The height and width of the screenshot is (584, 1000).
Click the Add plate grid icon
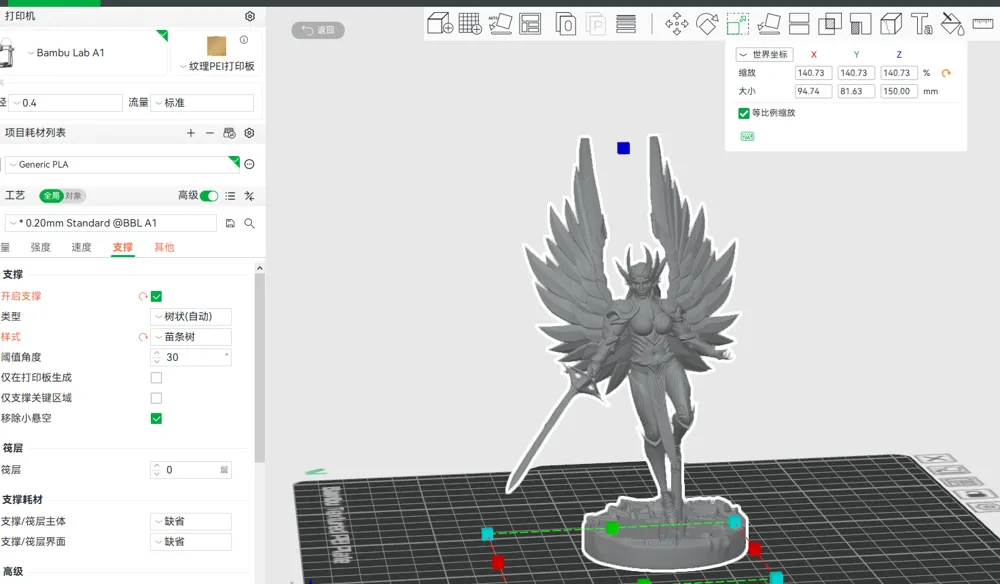coord(470,24)
